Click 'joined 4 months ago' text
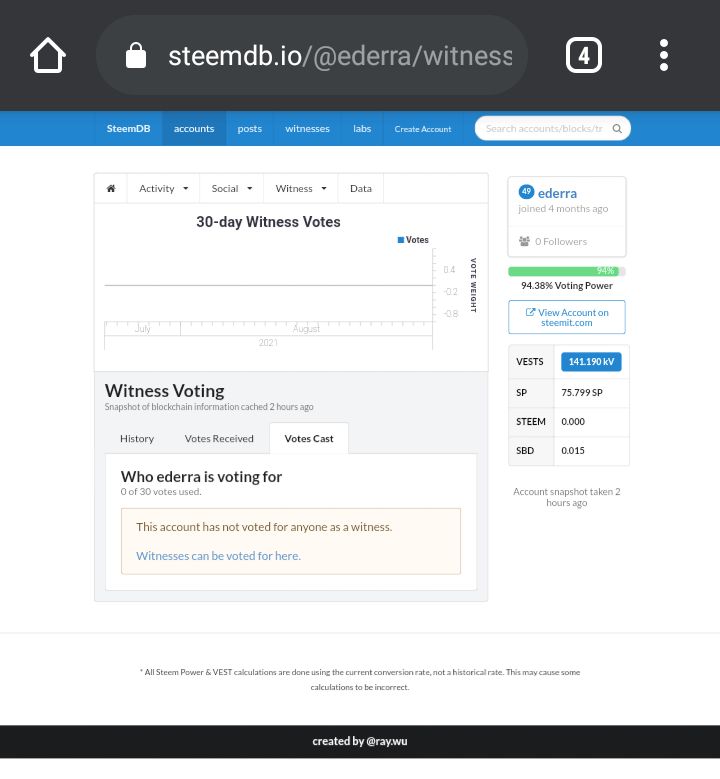The width and height of the screenshot is (720, 779). [x=563, y=209]
